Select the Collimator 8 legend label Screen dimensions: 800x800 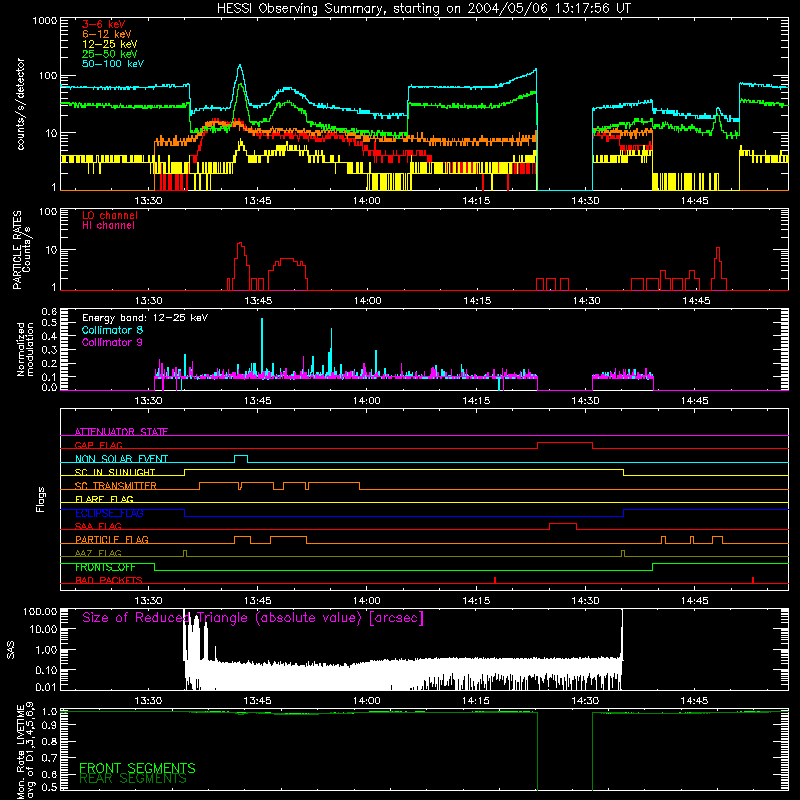tap(112, 330)
